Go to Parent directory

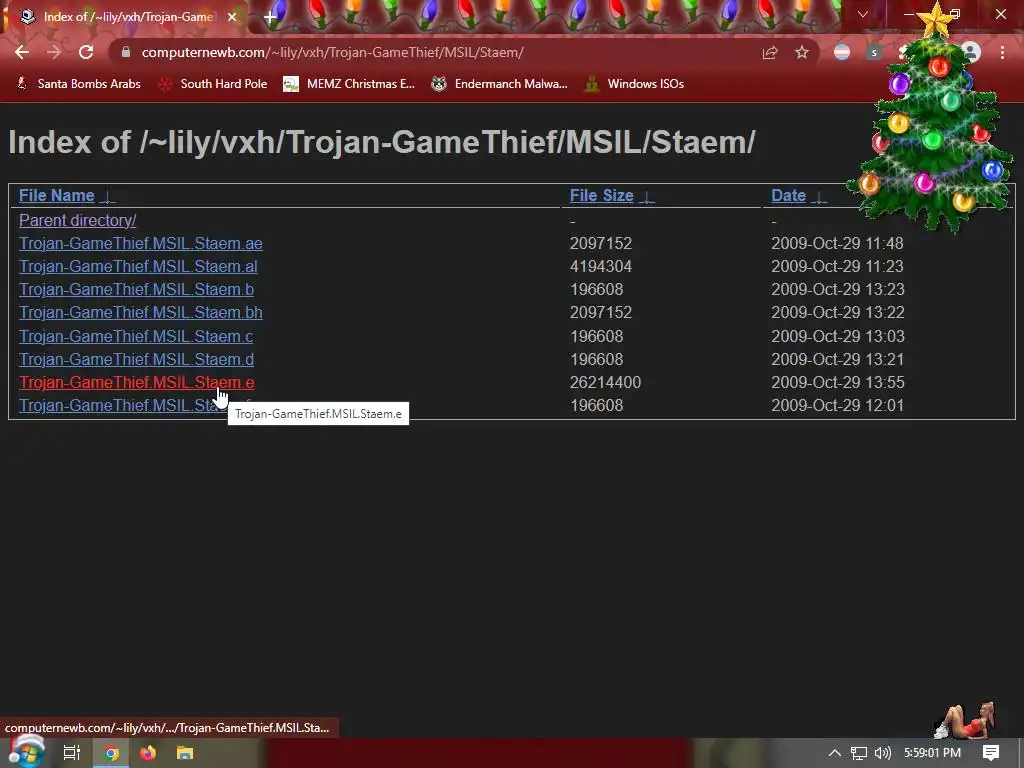78,220
